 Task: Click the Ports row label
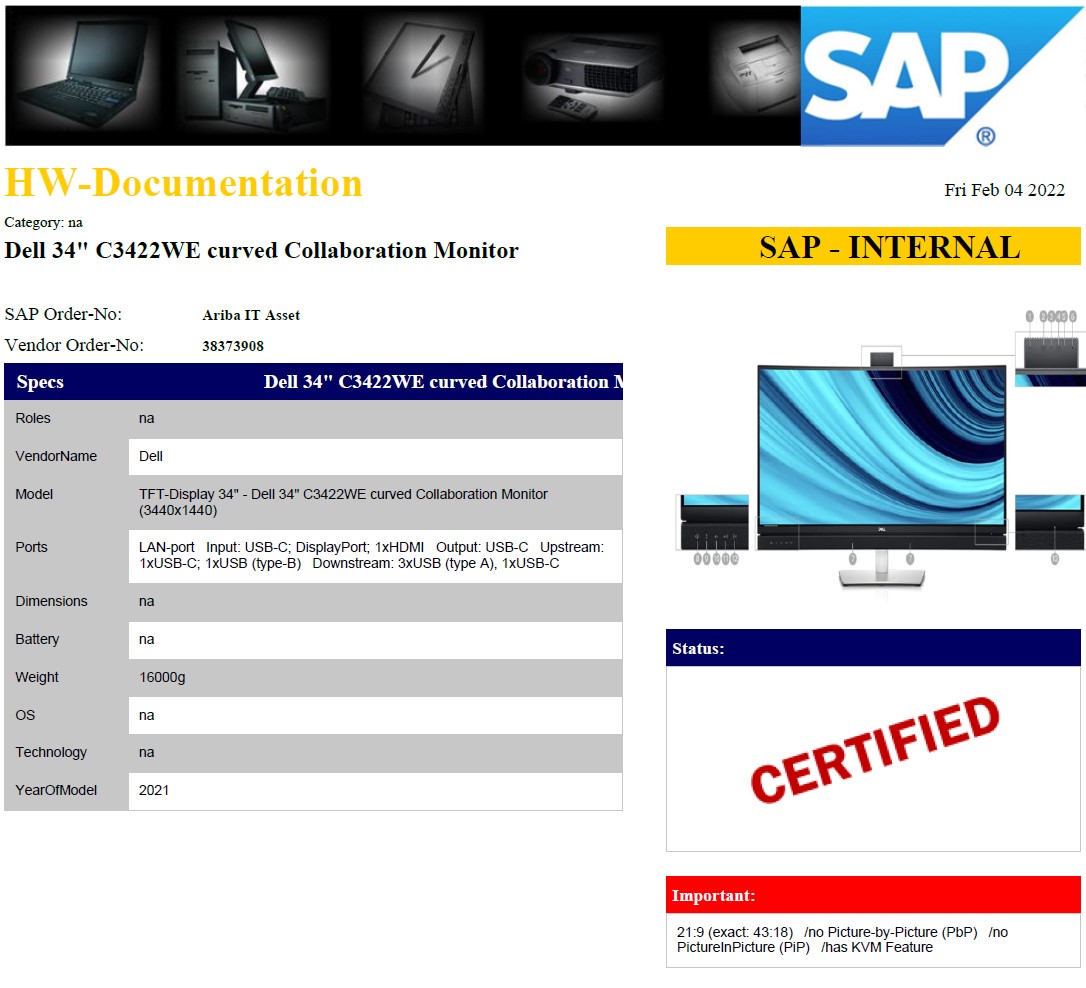coord(31,548)
